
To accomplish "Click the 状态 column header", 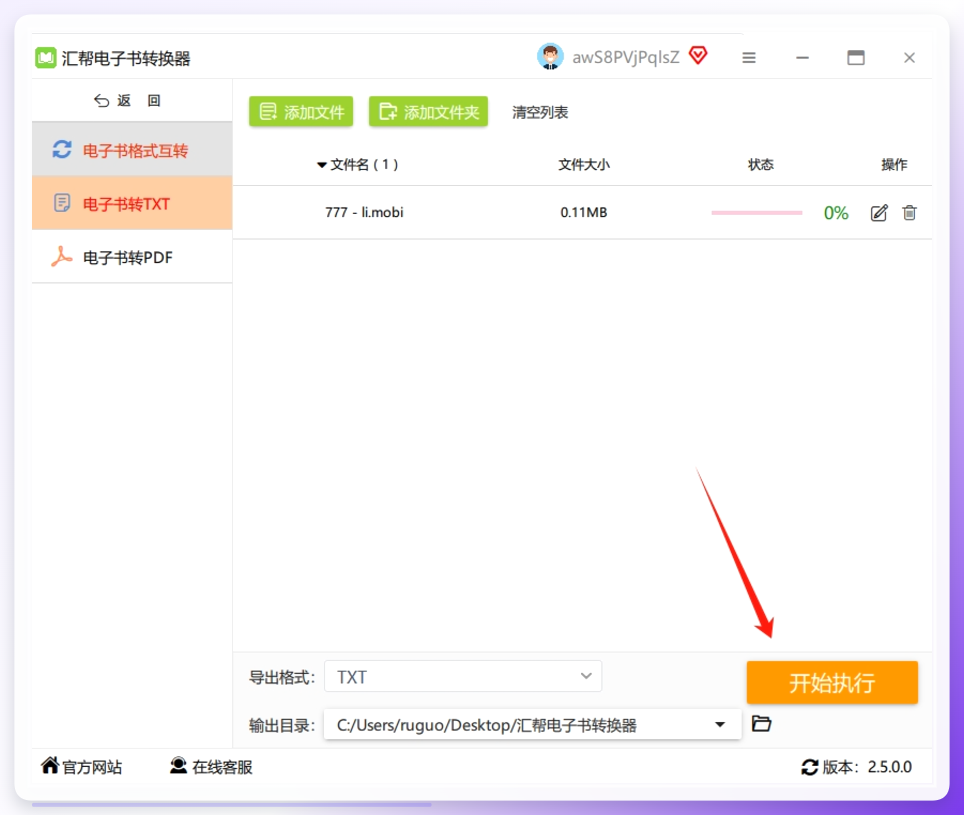I will [761, 165].
